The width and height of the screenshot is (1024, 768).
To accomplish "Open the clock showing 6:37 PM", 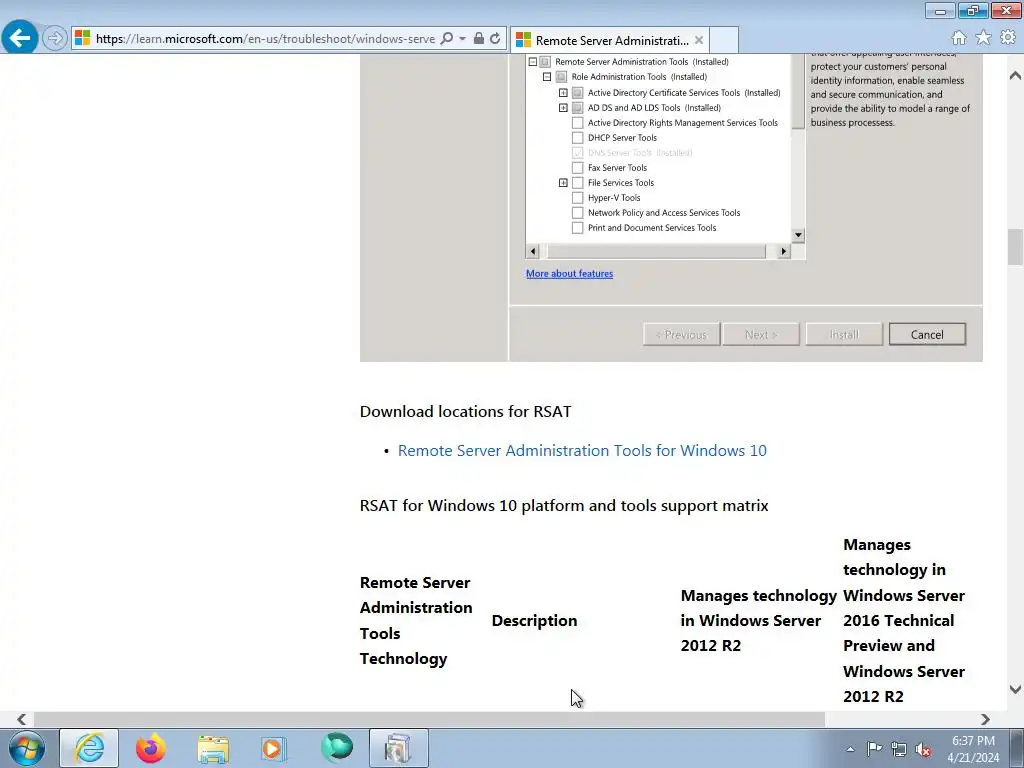I will pyautogui.click(x=973, y=749).
